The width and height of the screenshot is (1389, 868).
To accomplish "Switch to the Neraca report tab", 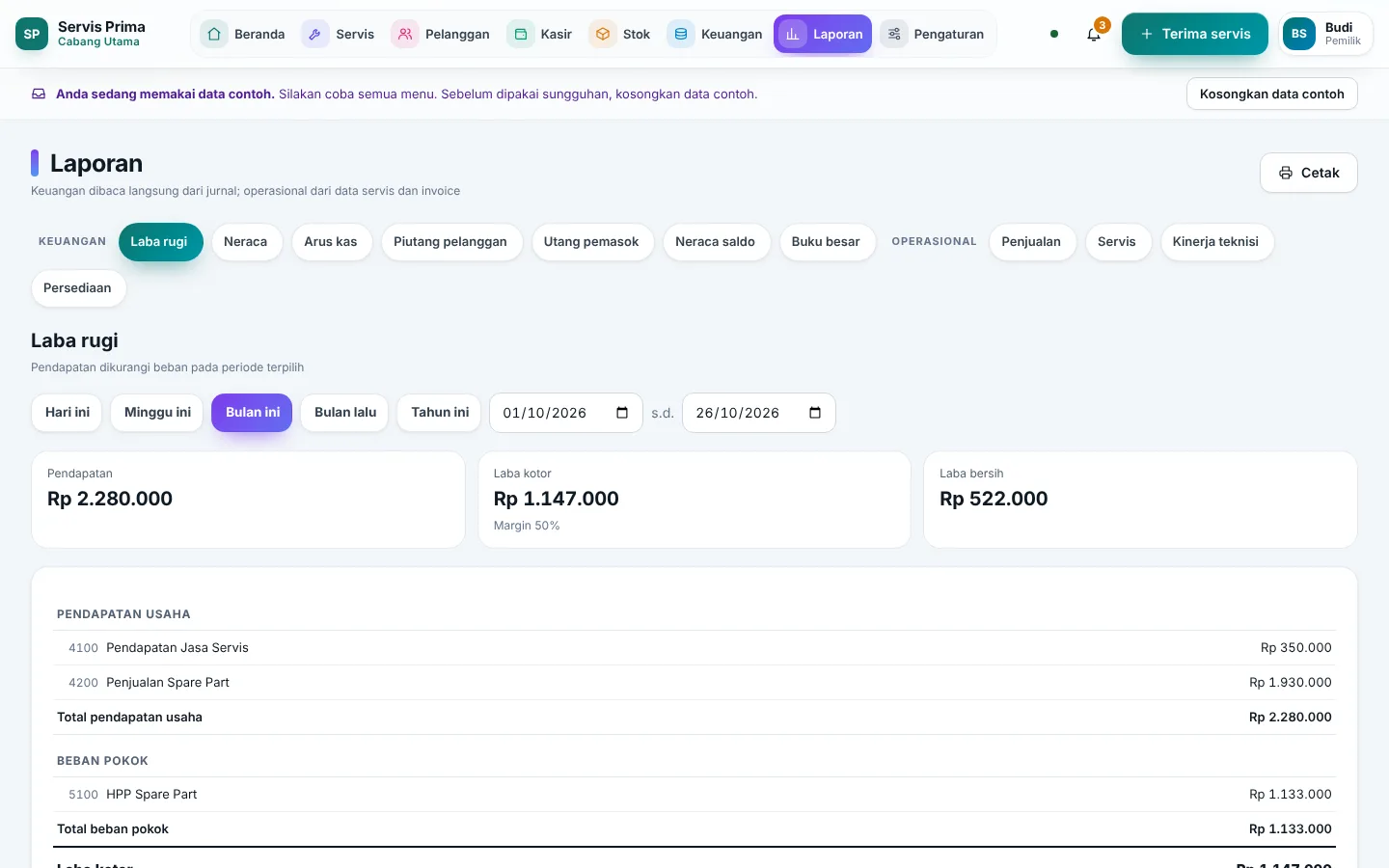I will coord(246,242).
